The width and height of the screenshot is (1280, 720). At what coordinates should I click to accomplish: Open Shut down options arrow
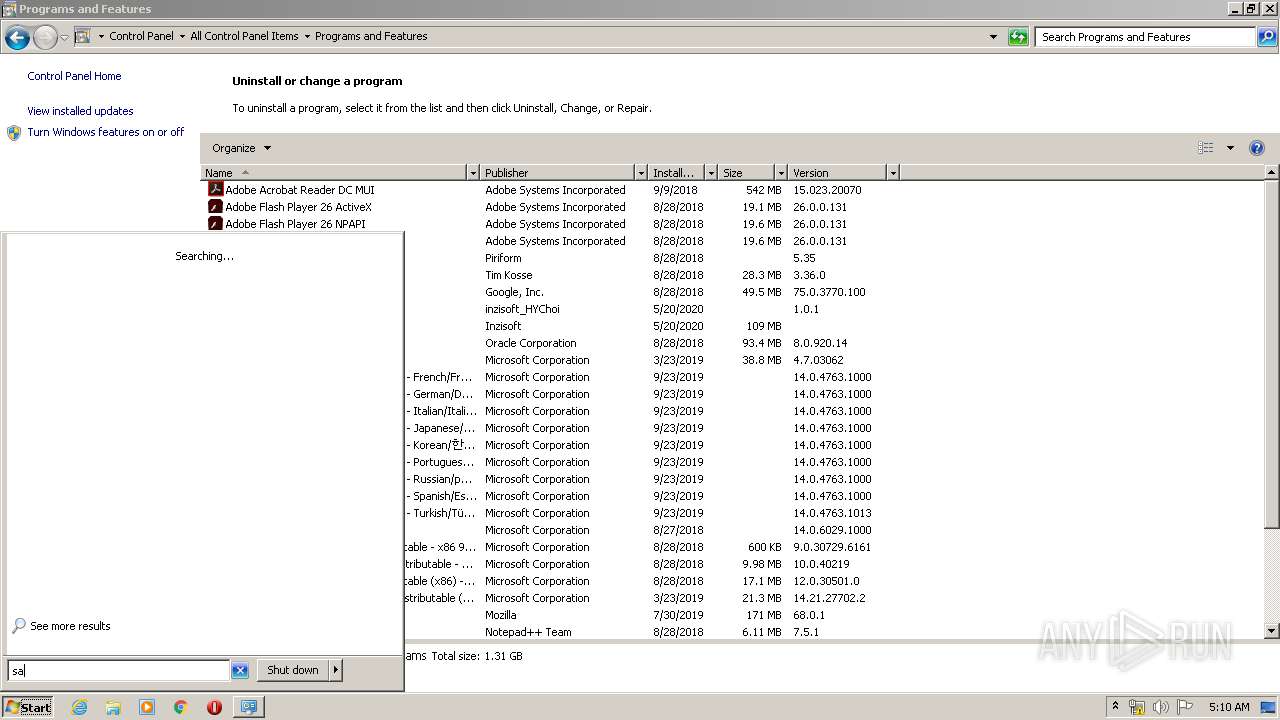[336, 670]
